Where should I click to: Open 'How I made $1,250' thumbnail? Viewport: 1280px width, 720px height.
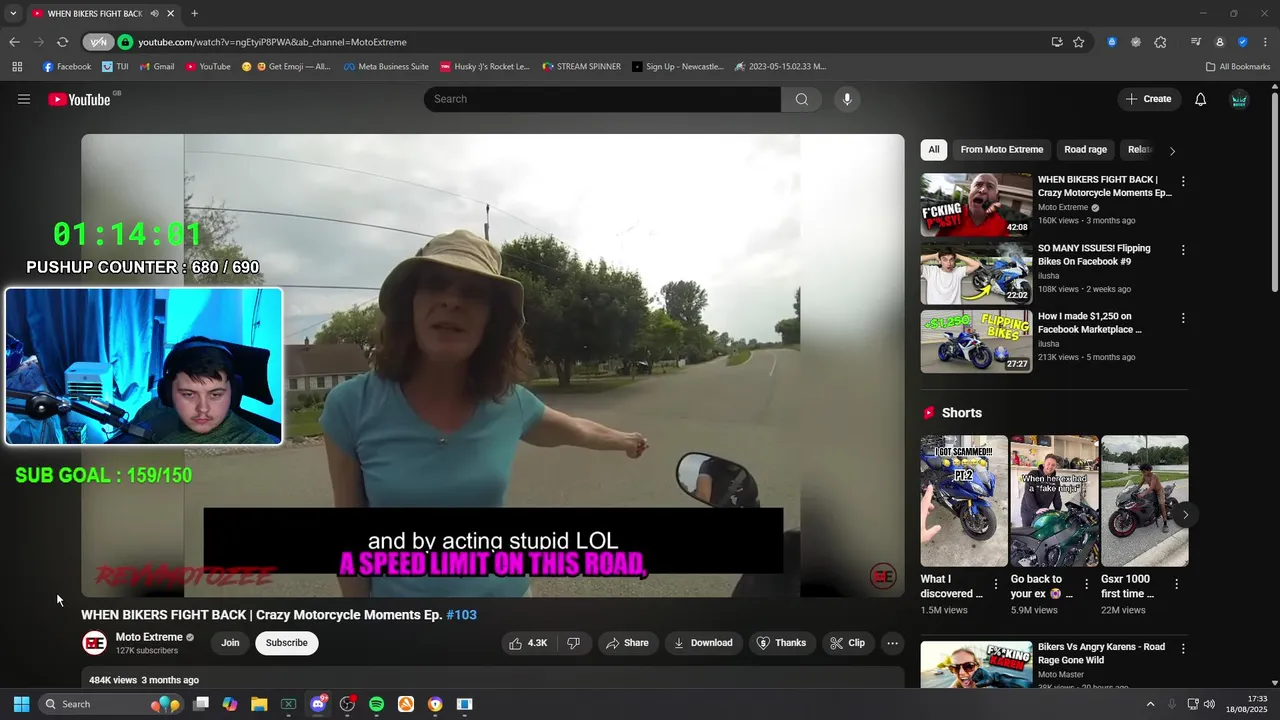(x=976, y=341)
